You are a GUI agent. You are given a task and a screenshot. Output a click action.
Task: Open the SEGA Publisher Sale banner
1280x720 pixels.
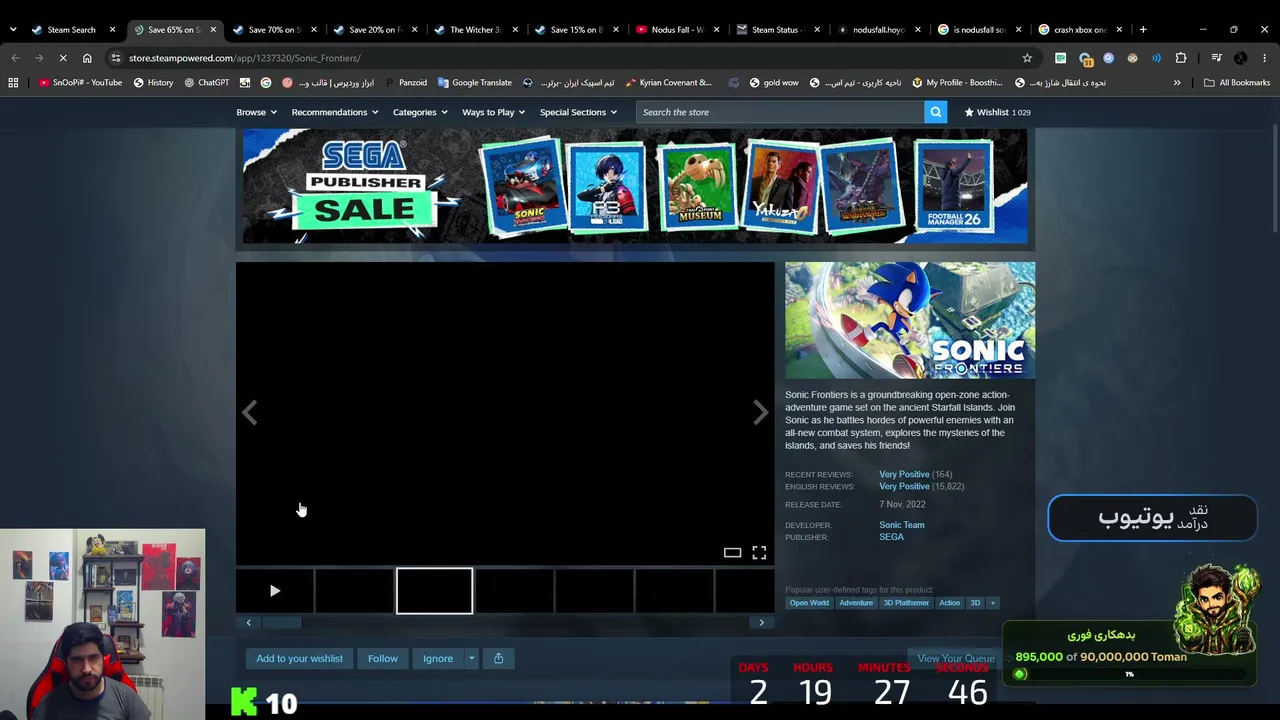(635, 186)
